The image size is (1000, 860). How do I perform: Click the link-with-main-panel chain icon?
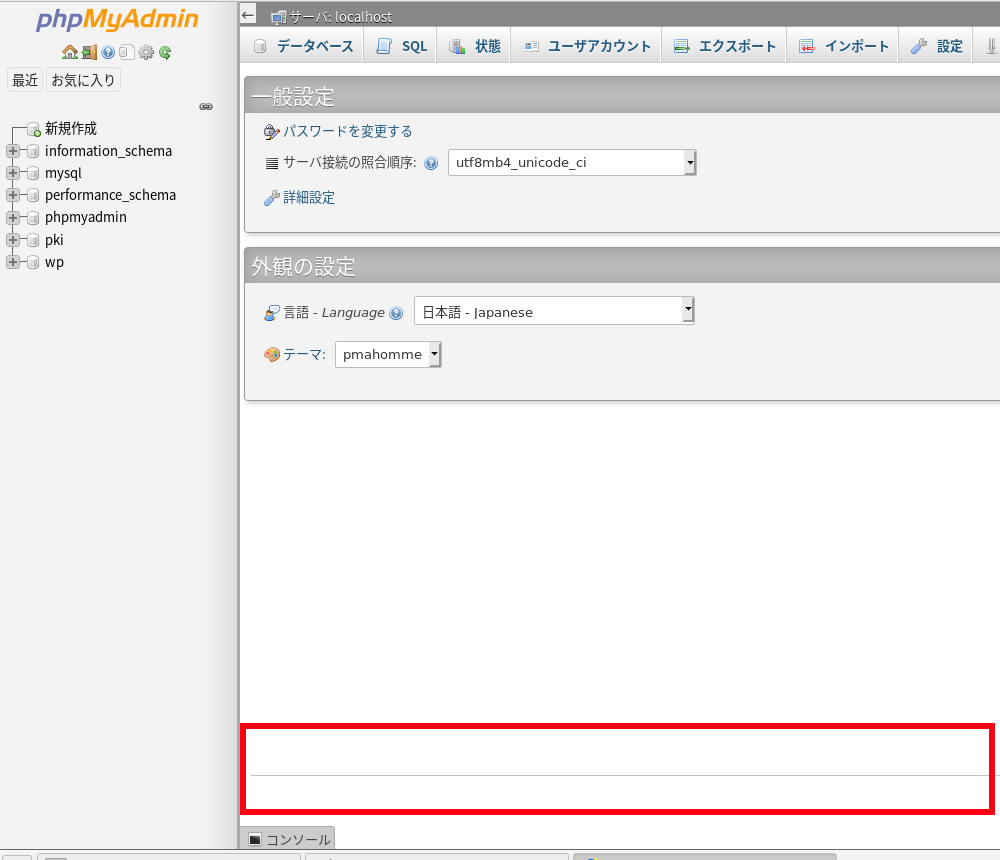206,106
